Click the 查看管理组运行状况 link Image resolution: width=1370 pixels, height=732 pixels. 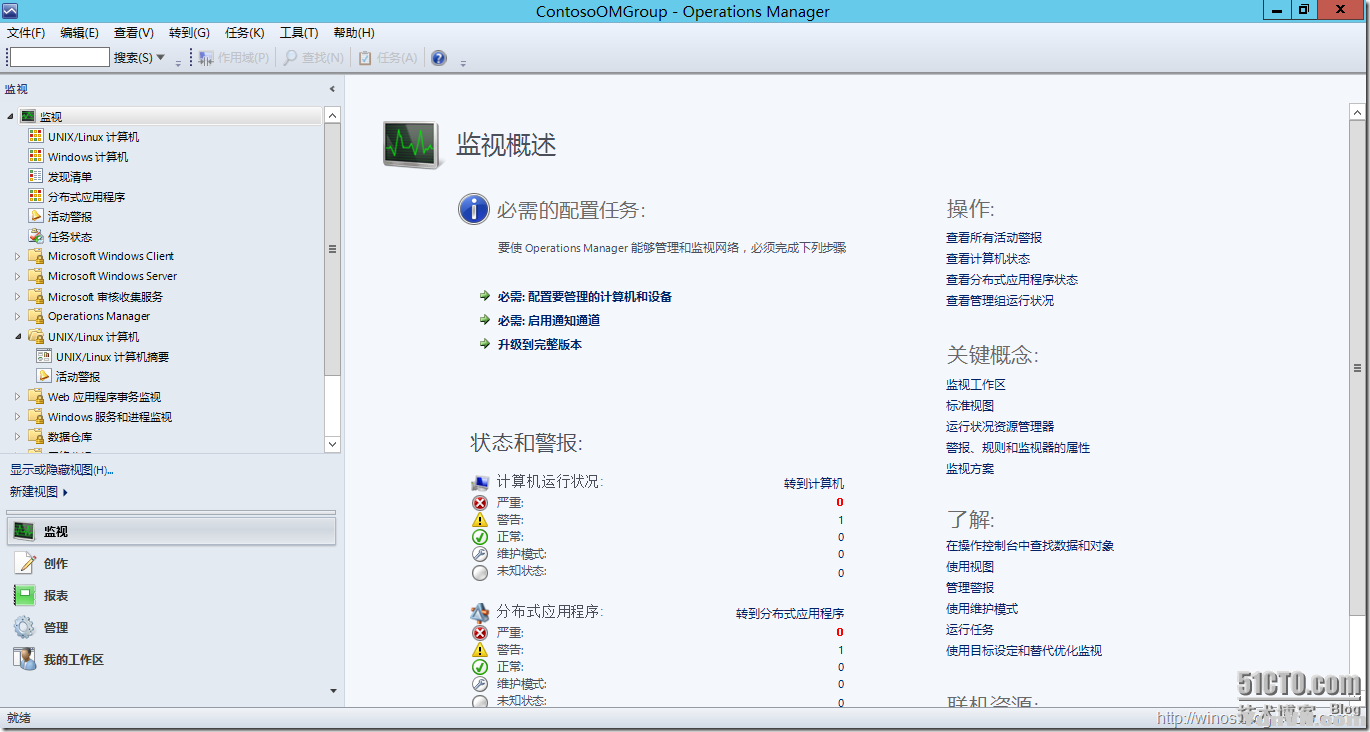point(1000,301)
